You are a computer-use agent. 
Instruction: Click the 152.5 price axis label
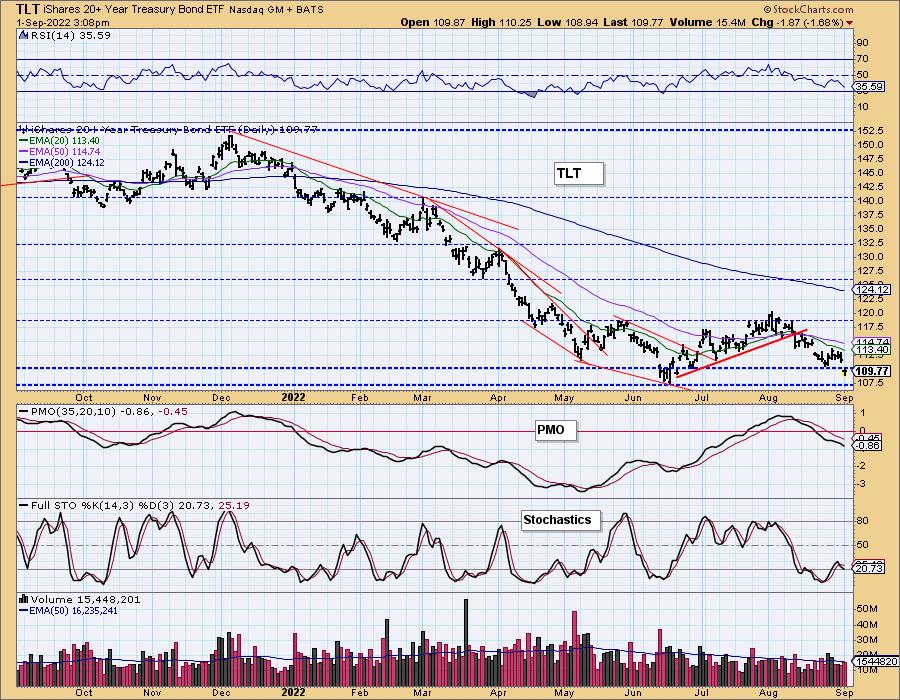[x=870, y=131]
